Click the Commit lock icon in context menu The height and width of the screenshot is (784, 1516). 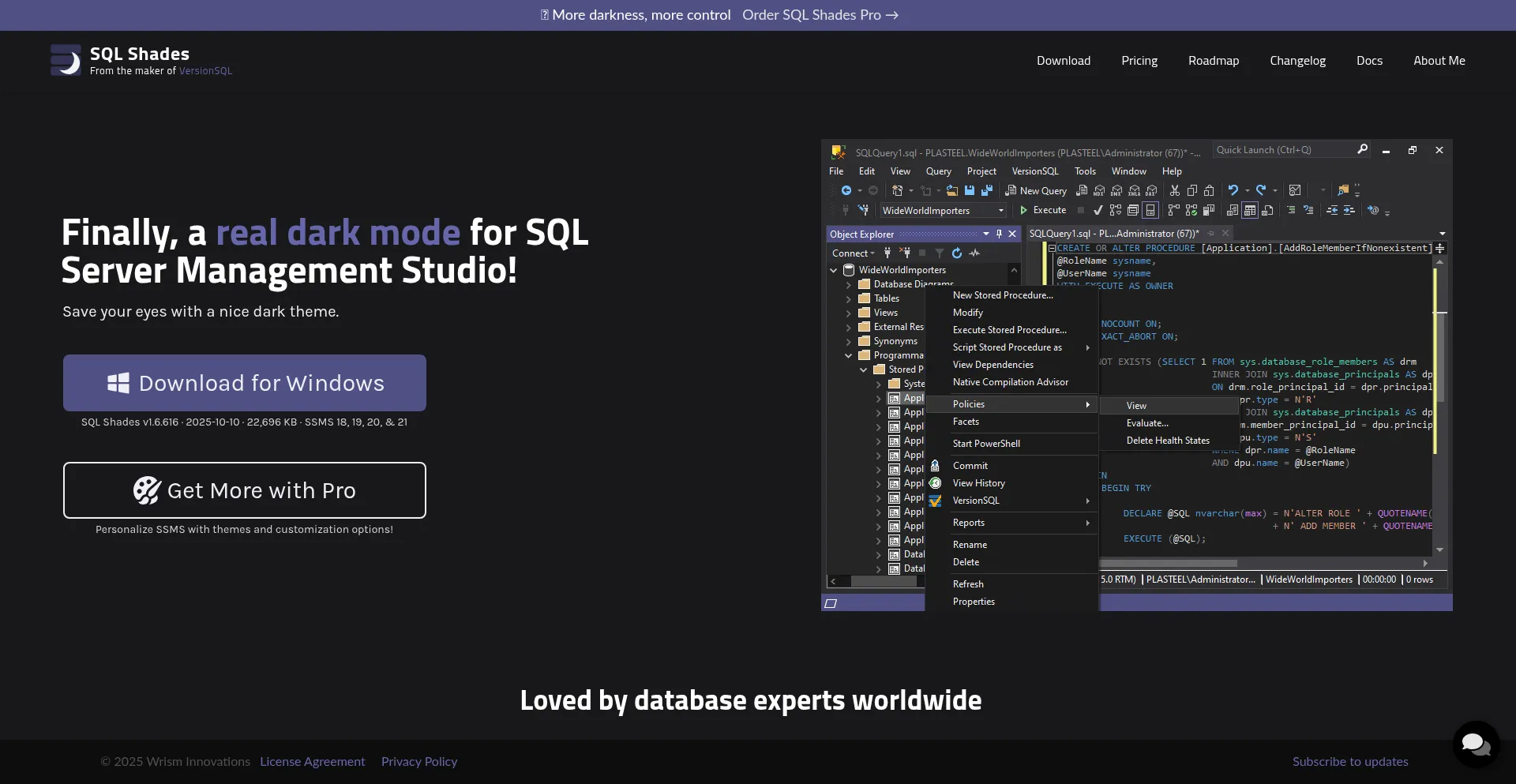[x=935, y=466]
